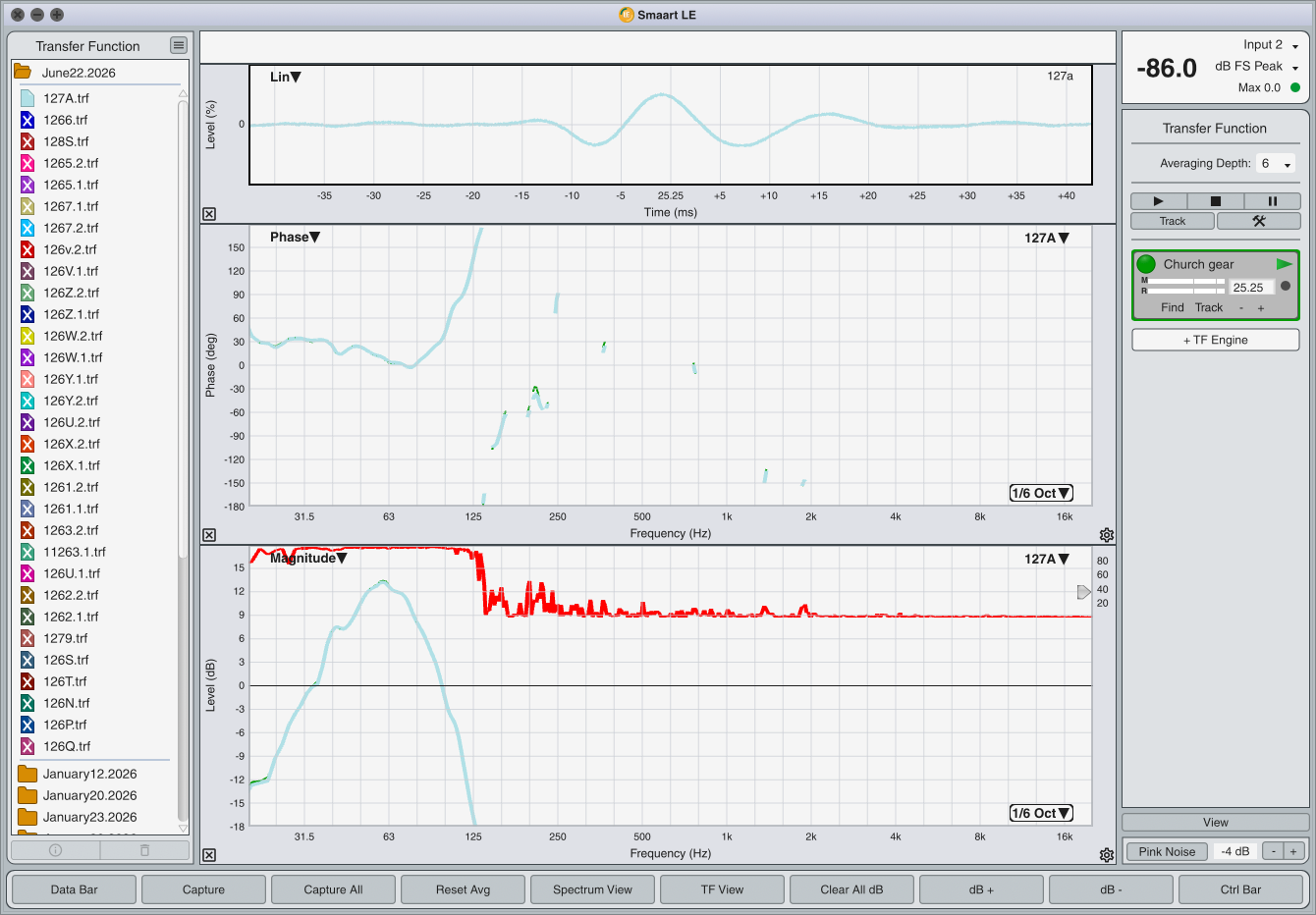
Task: Click the Data Bar button
Action: tap(74, 889)
